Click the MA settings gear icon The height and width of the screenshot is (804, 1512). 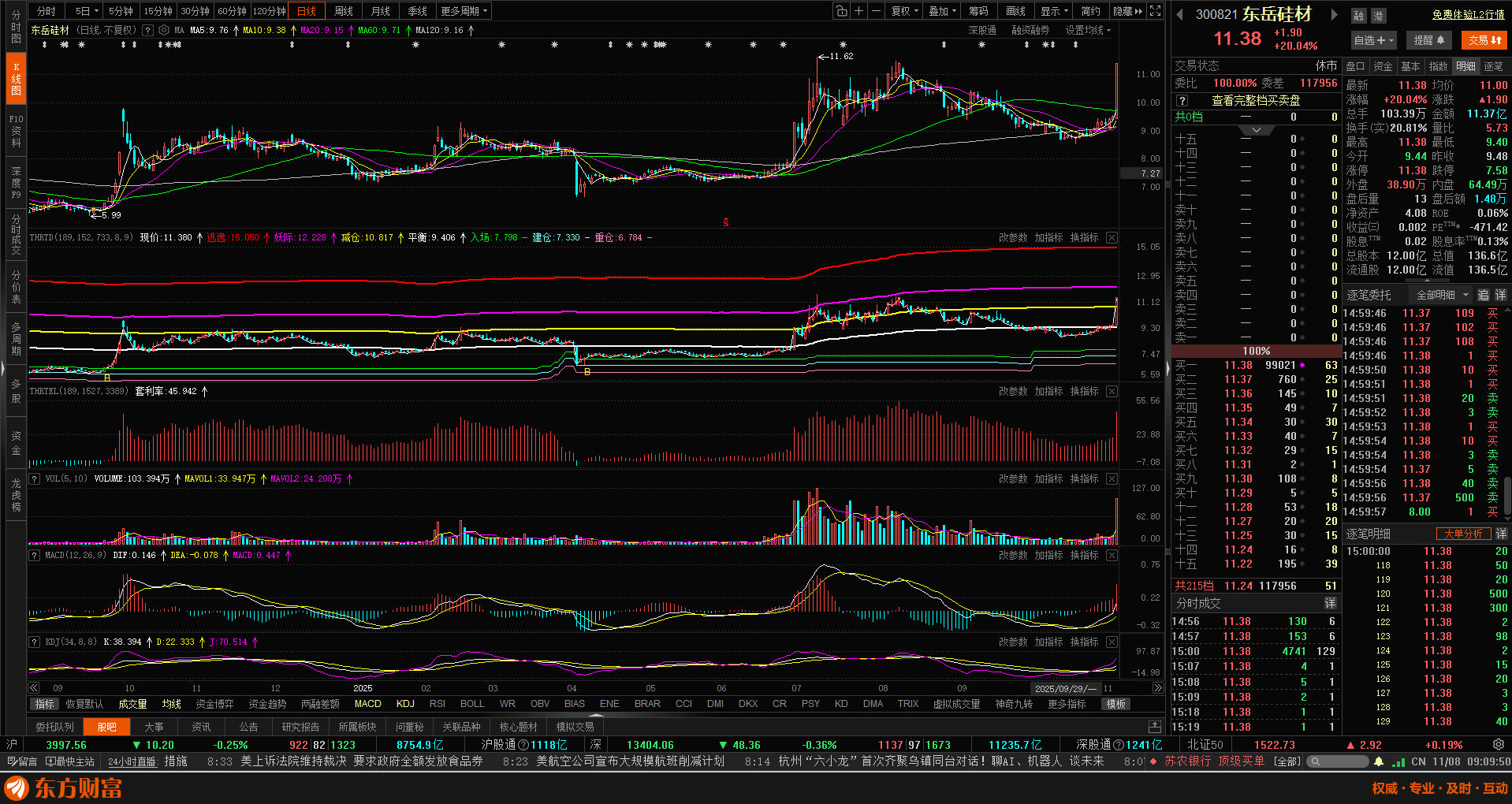click(x=164, y=30)
